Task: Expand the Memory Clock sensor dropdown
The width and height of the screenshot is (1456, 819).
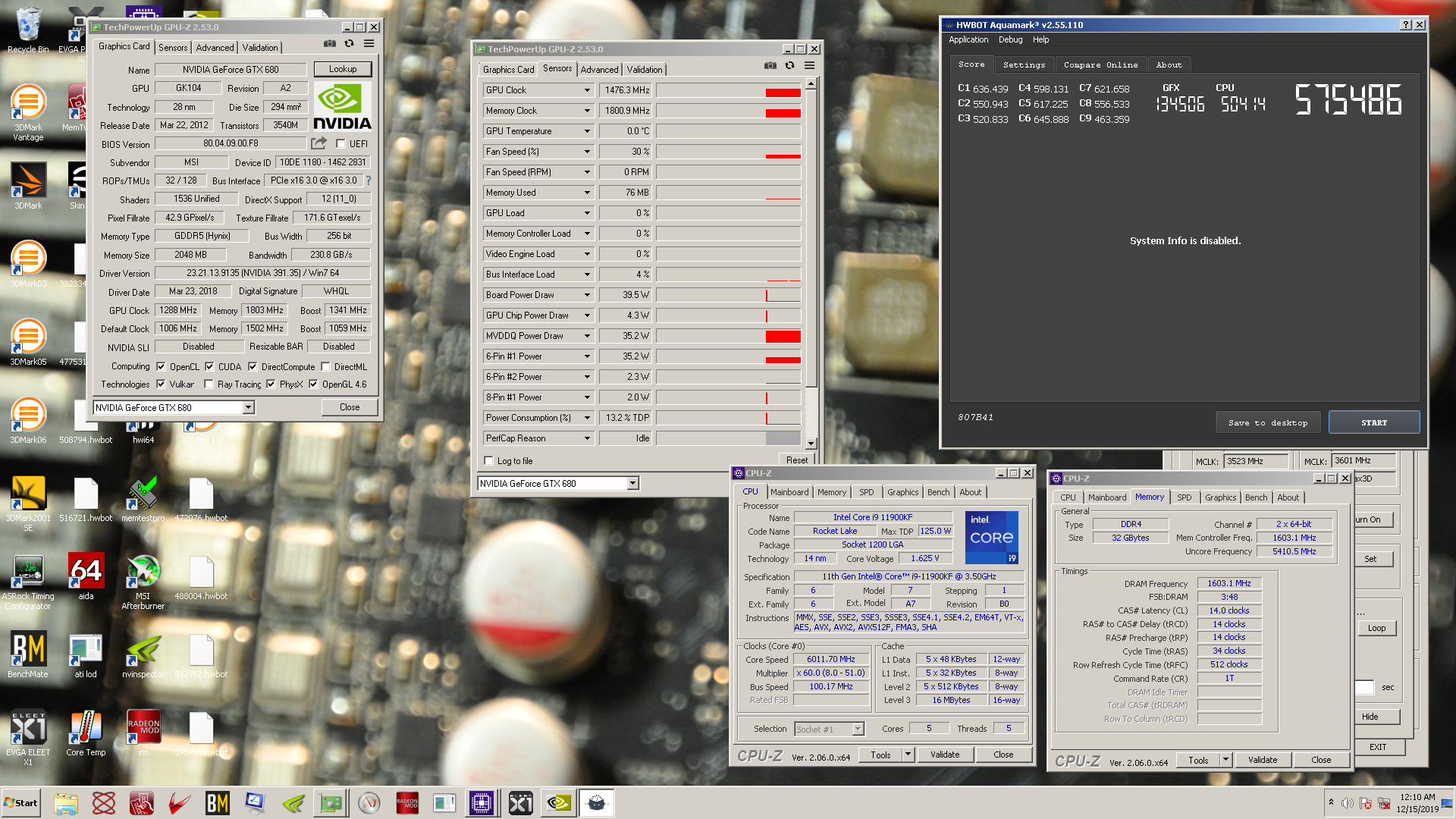Action: pyautogui.click(x=587, y=111)
